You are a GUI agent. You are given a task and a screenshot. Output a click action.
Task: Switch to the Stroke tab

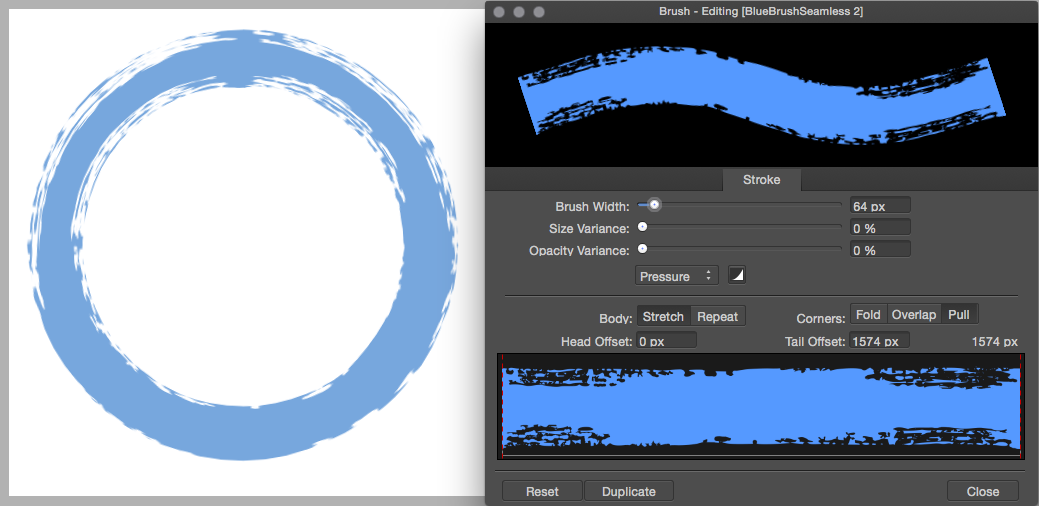tap(761, 179)
